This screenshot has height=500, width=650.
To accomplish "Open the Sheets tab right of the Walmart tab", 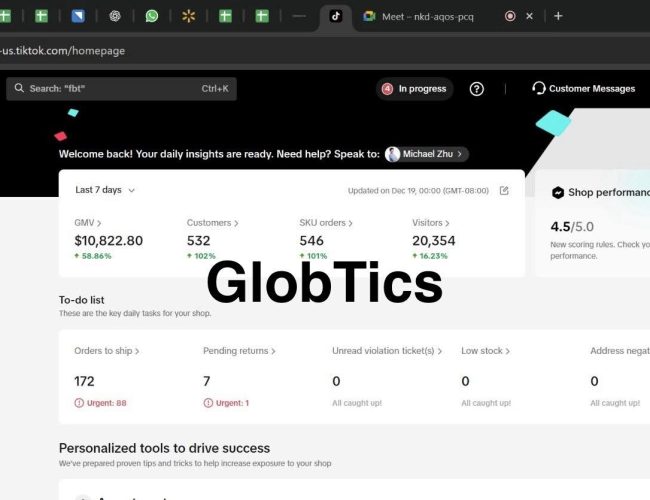I will 225,16.
